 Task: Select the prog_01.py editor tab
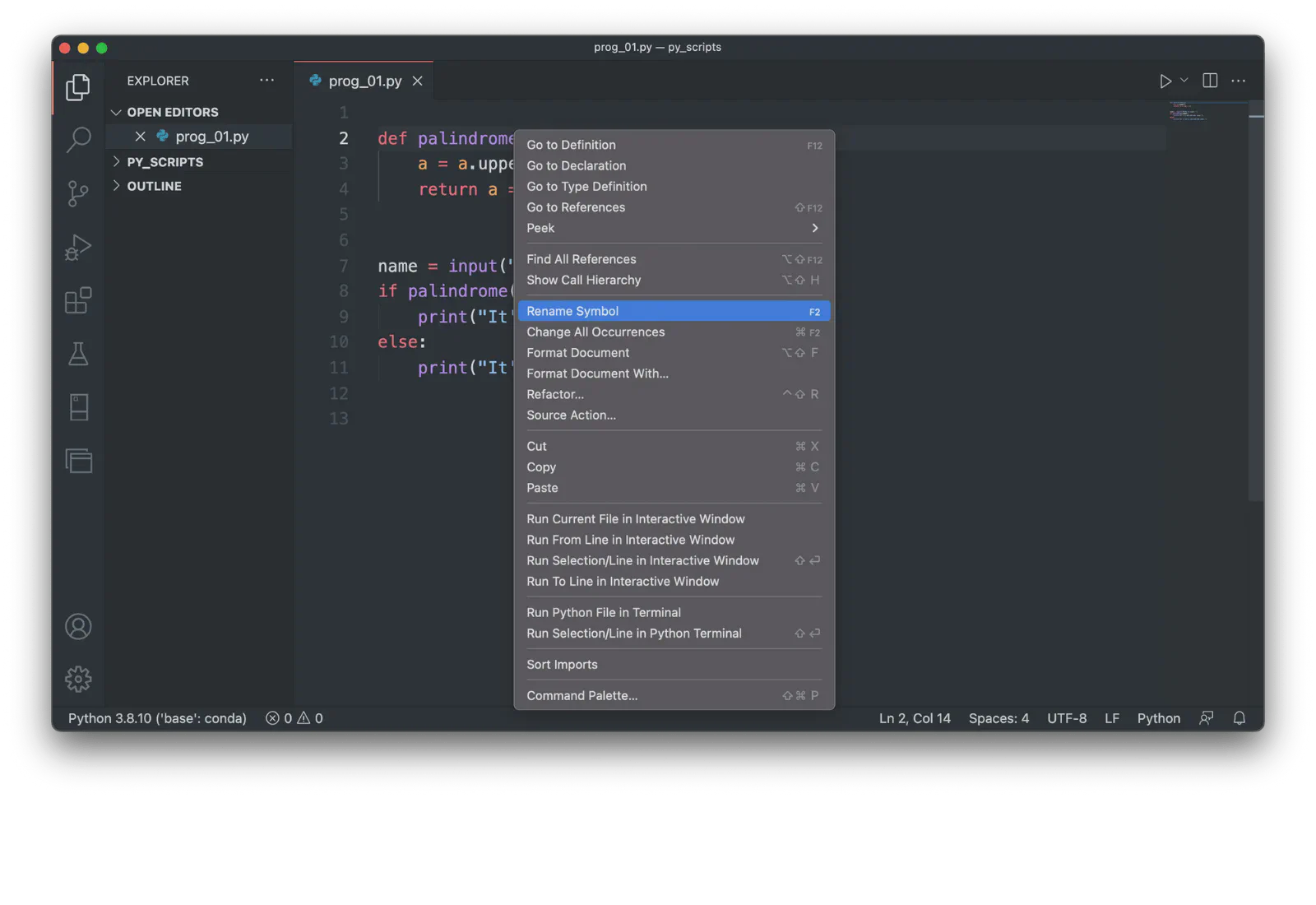[364, 81]
